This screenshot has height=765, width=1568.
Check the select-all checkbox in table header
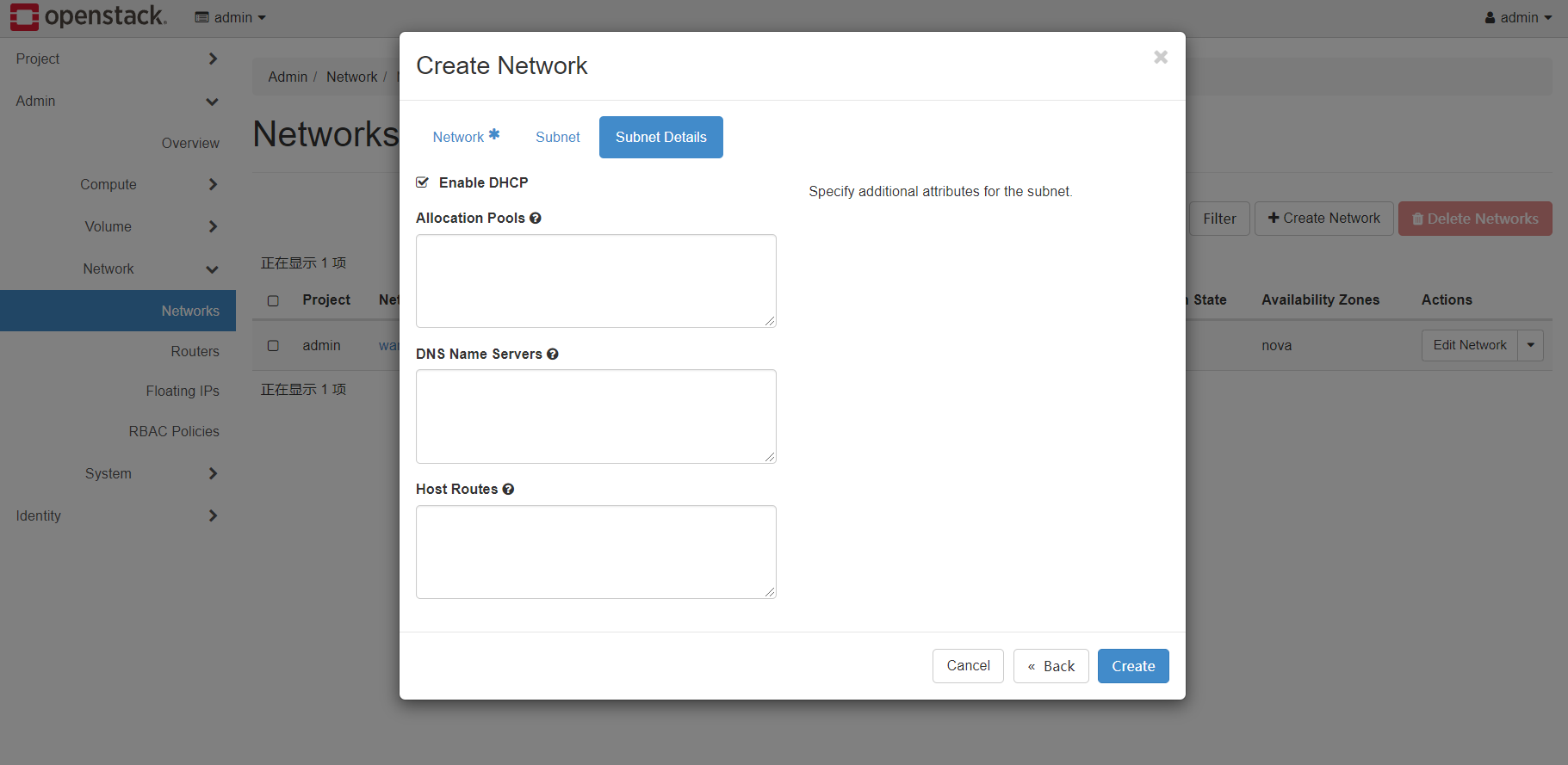[273, 300]
